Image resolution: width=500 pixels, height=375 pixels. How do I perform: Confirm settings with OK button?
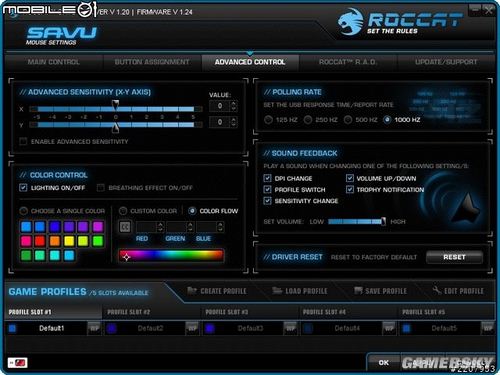click(x=383, y=362)
